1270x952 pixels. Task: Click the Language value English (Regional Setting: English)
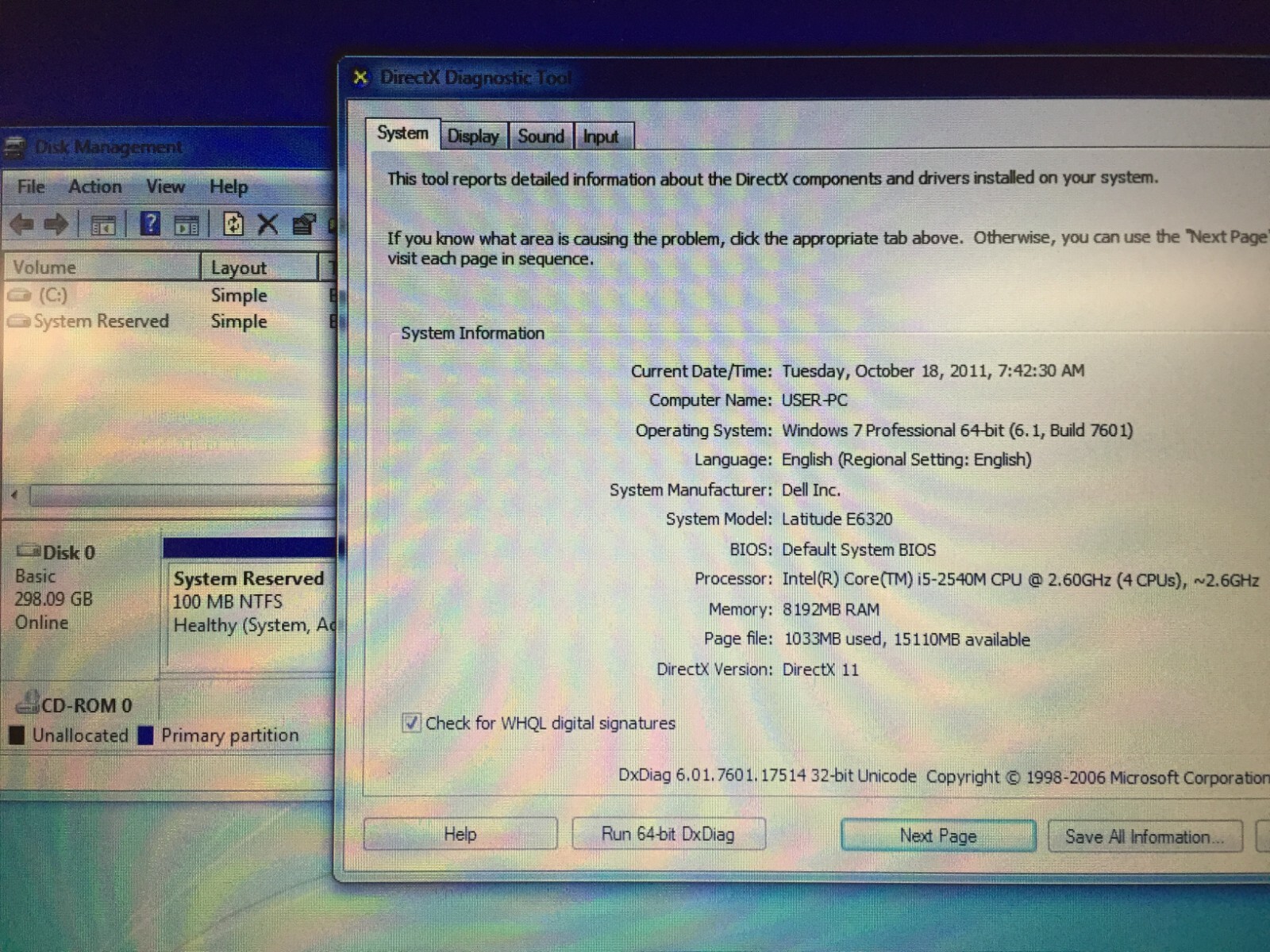click(x=906, y=459)
